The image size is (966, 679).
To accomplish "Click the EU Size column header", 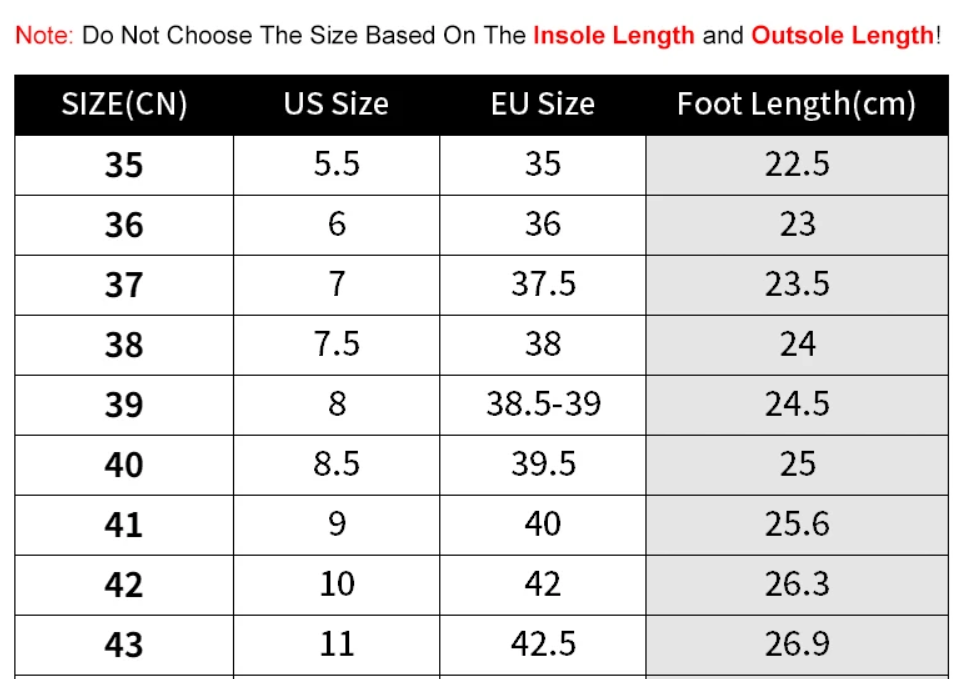I will click(x=543, y=104).
